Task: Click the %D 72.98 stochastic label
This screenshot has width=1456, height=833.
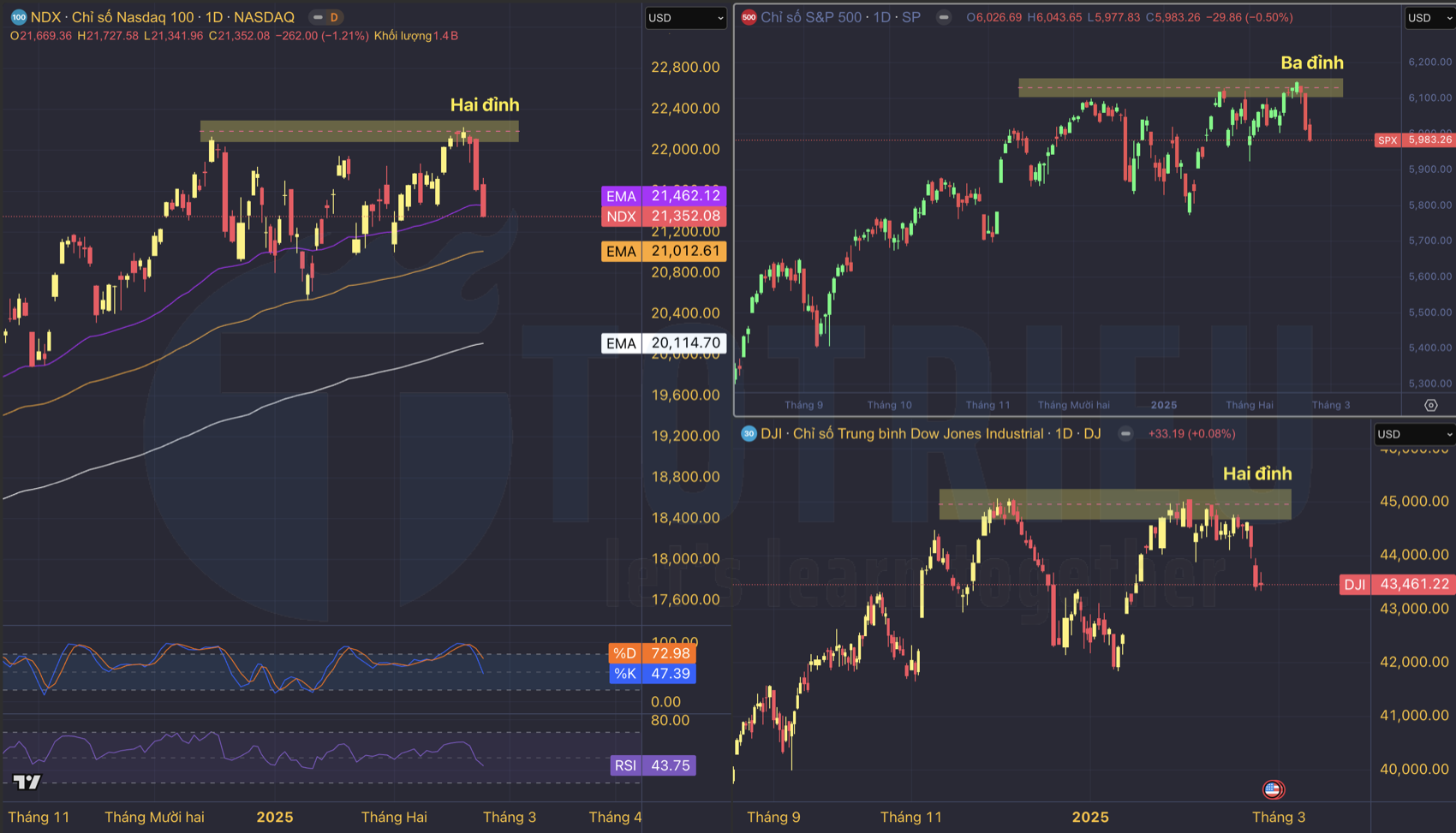Action: tap(653, 653)
